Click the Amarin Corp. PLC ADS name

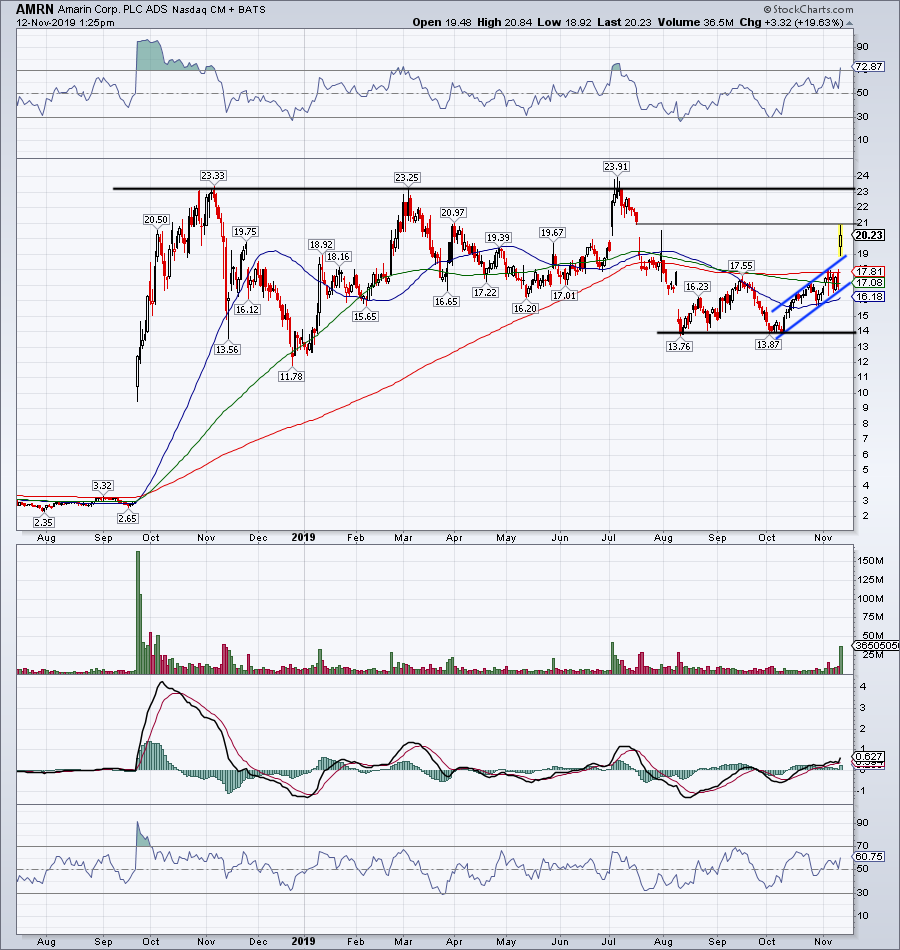point(113,10)
